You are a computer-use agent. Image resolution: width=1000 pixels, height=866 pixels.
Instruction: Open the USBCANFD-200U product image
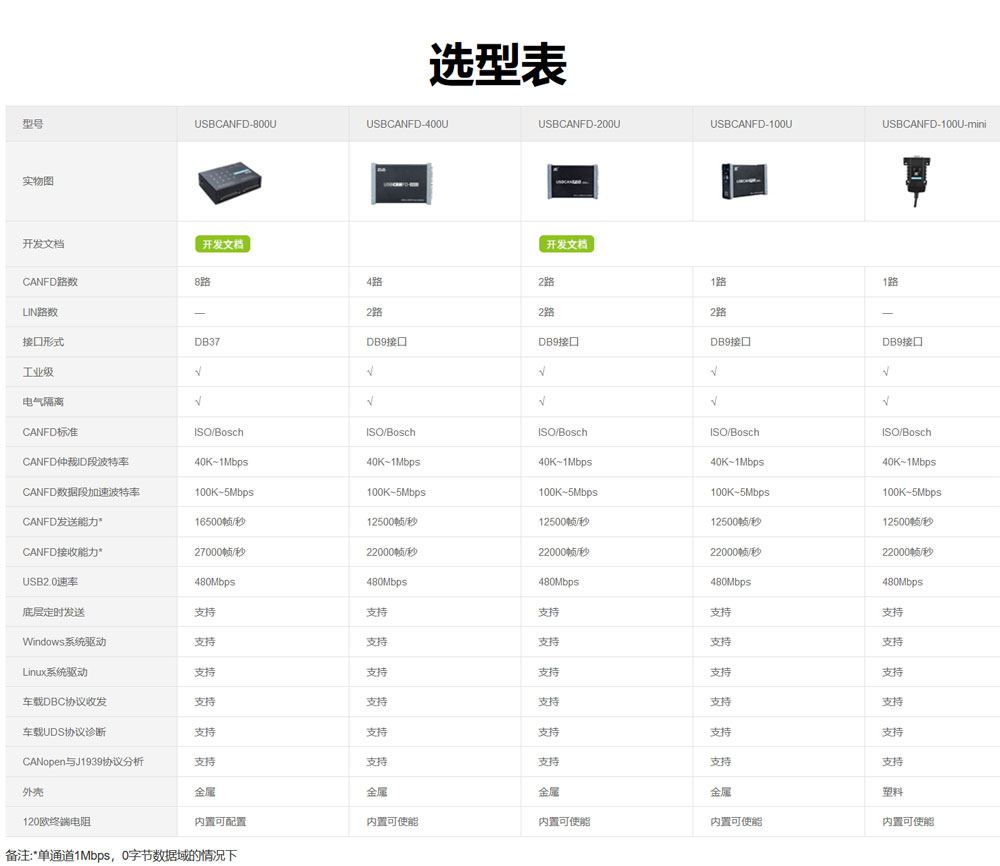(573, 182)
